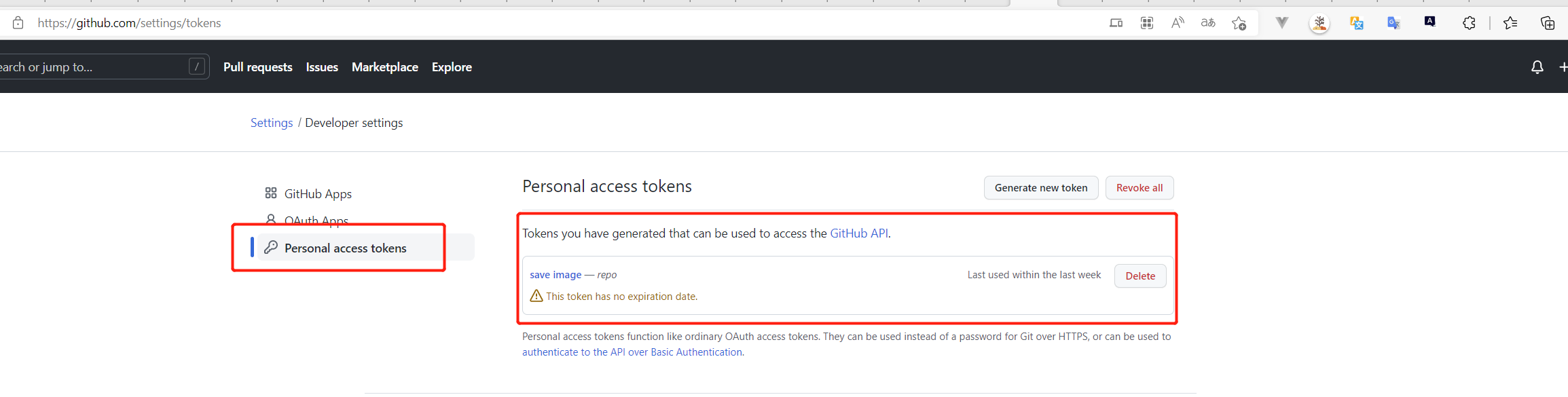Select Personal access tokens sidebar item
The image size is (1568, 397).
tap(345, 248)
